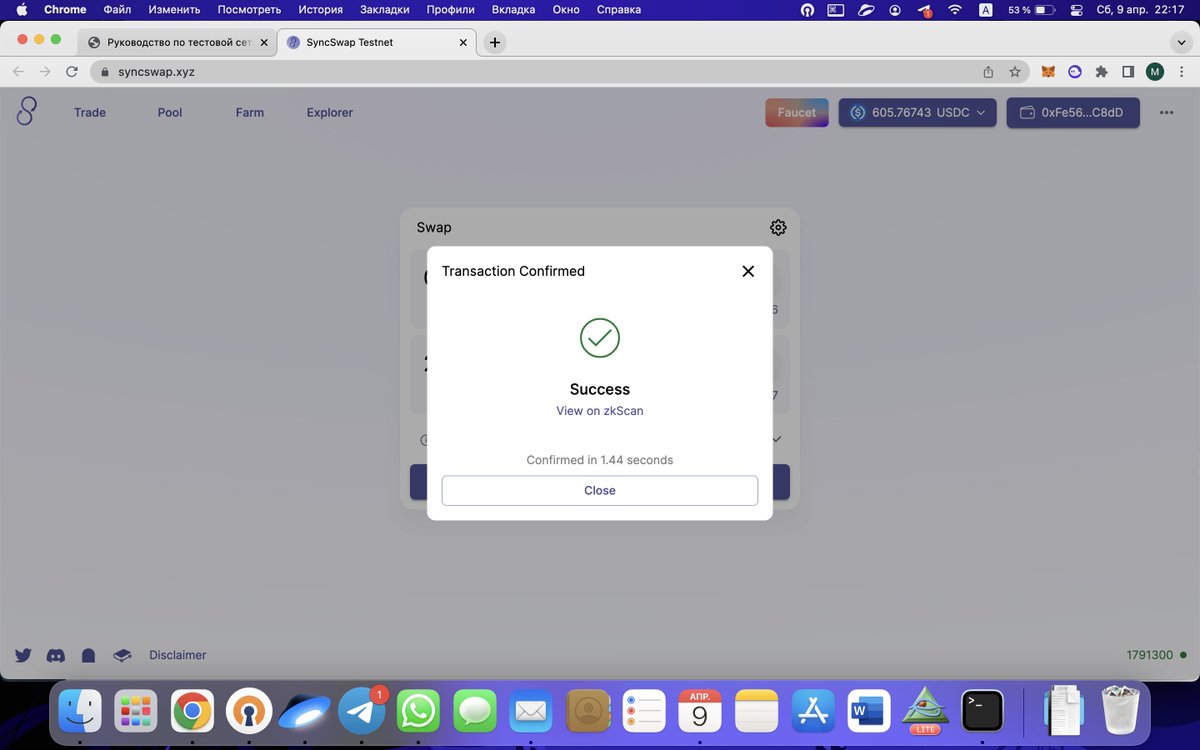Open a new browser tab
1200x750 pixels.
pyautogui.click(x=495, y=43)
